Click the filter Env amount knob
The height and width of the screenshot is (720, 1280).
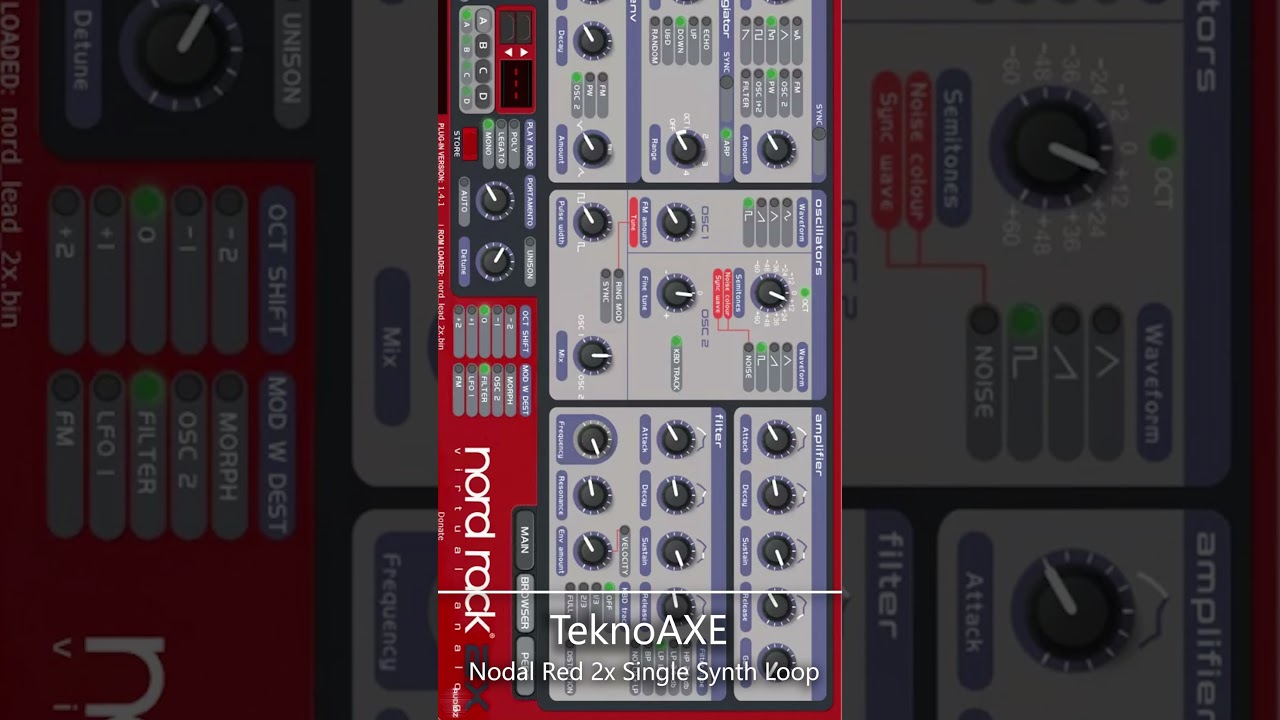click(x=592, y=549)
